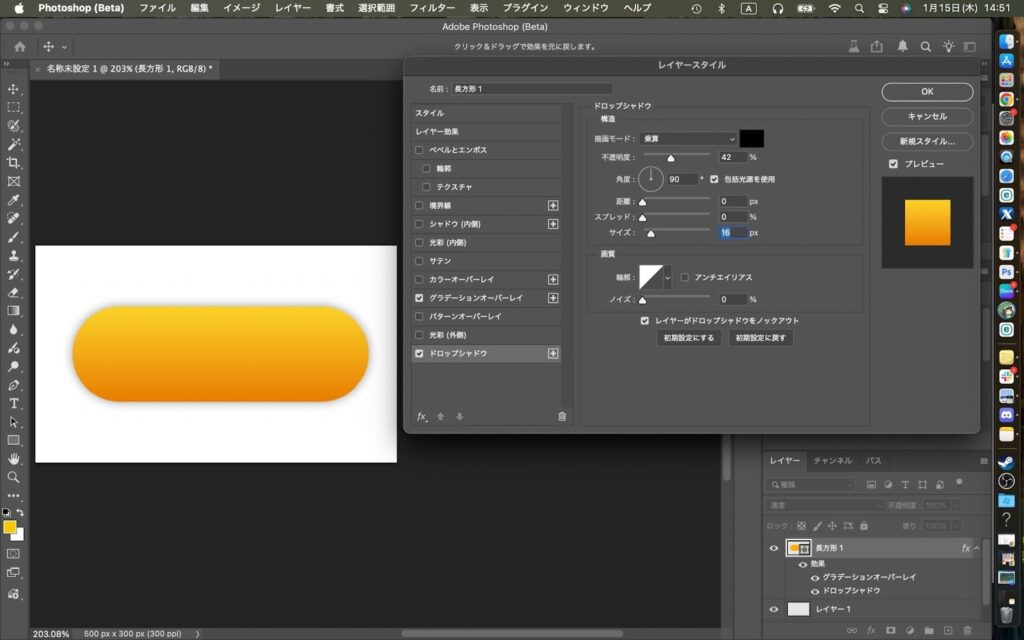This screenshot has height=640, width=1024.
Task: Enable the ベベルとエンボス checkbox
Action: 420,150
